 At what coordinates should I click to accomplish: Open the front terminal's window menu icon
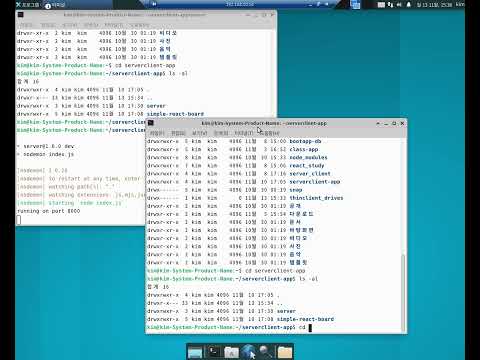click(x=151, y=123)
